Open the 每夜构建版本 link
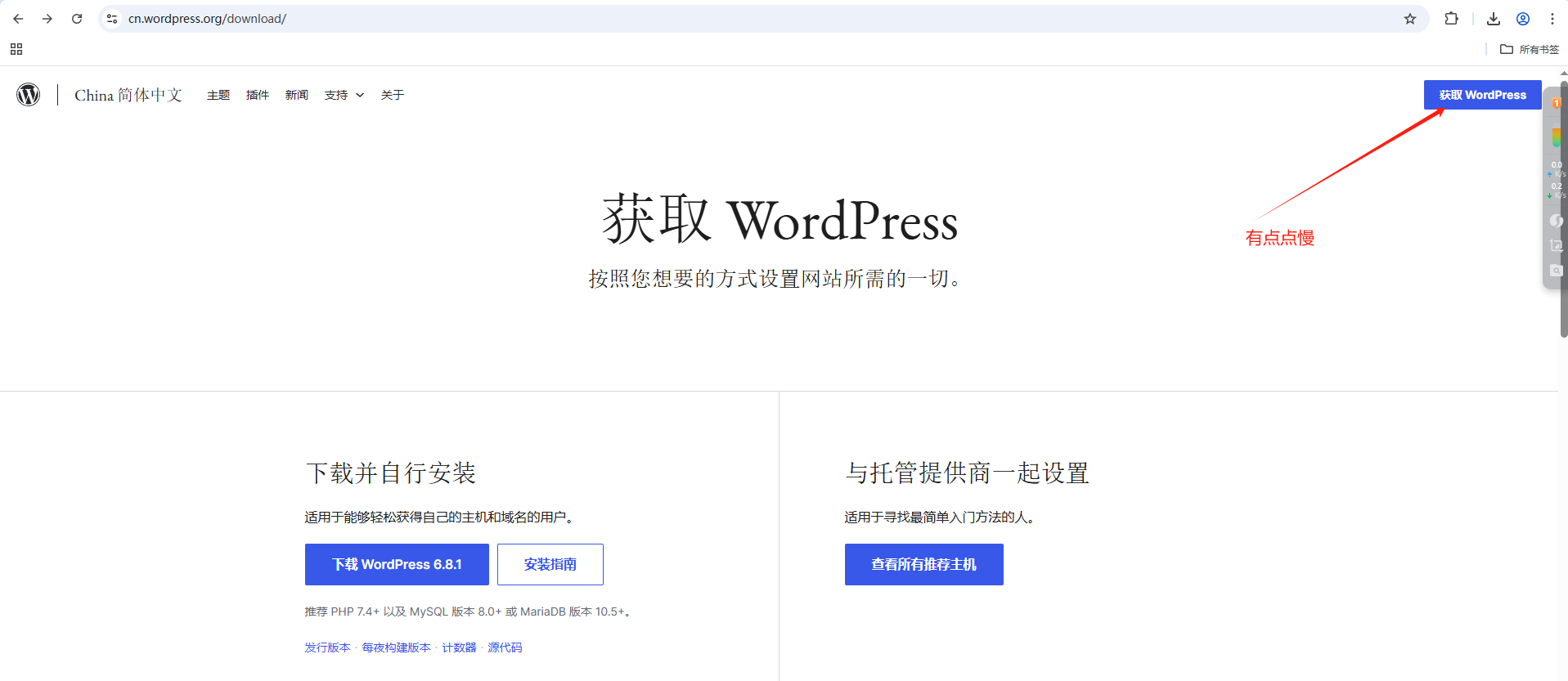 tap(396, 647)
